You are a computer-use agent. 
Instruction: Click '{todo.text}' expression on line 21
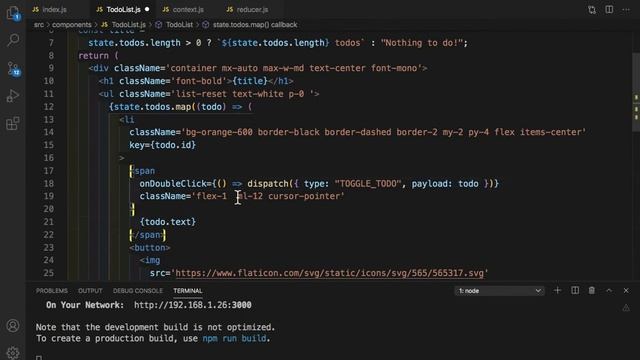point(168,222)
